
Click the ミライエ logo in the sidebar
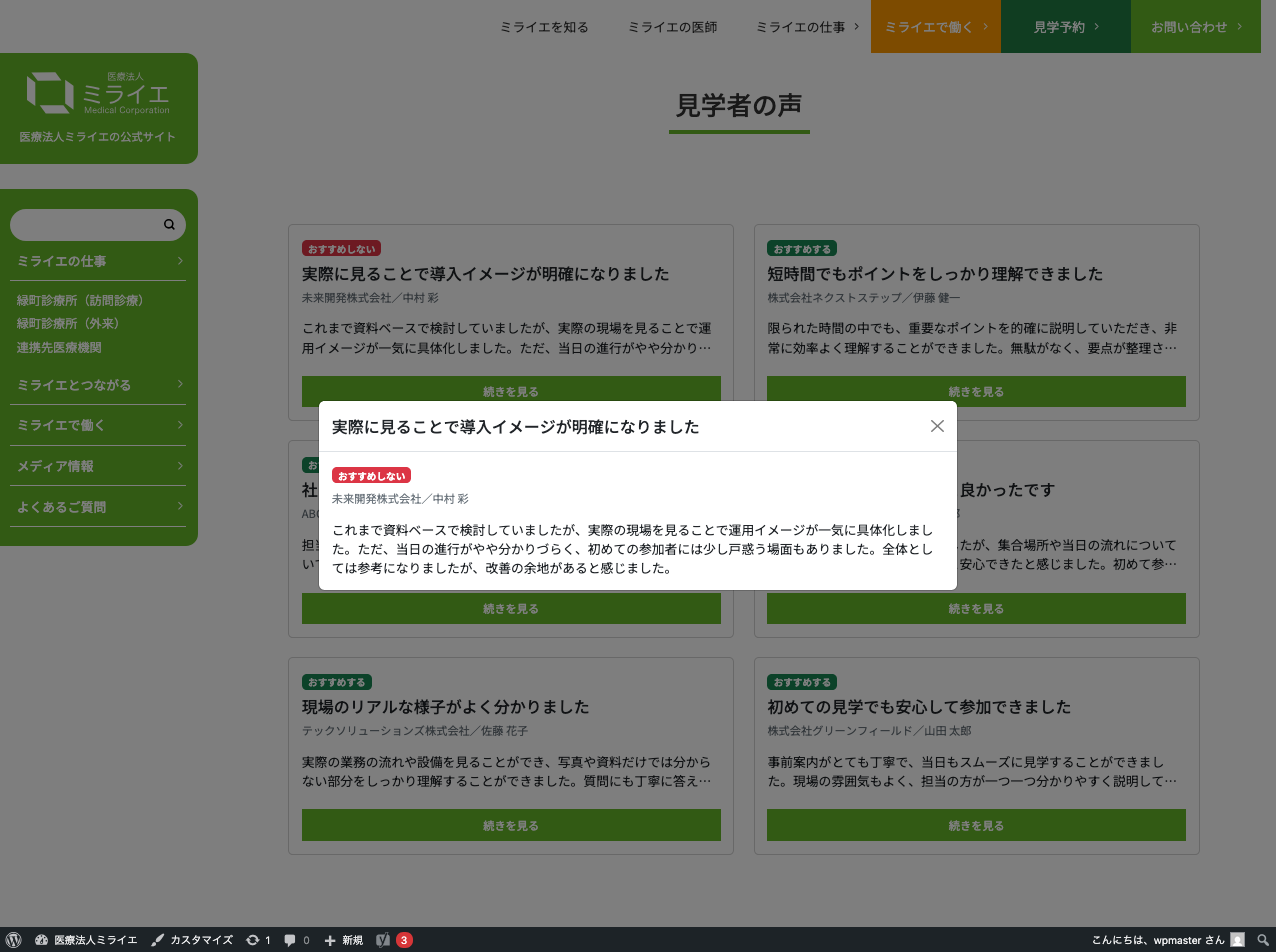coord(98,93)
